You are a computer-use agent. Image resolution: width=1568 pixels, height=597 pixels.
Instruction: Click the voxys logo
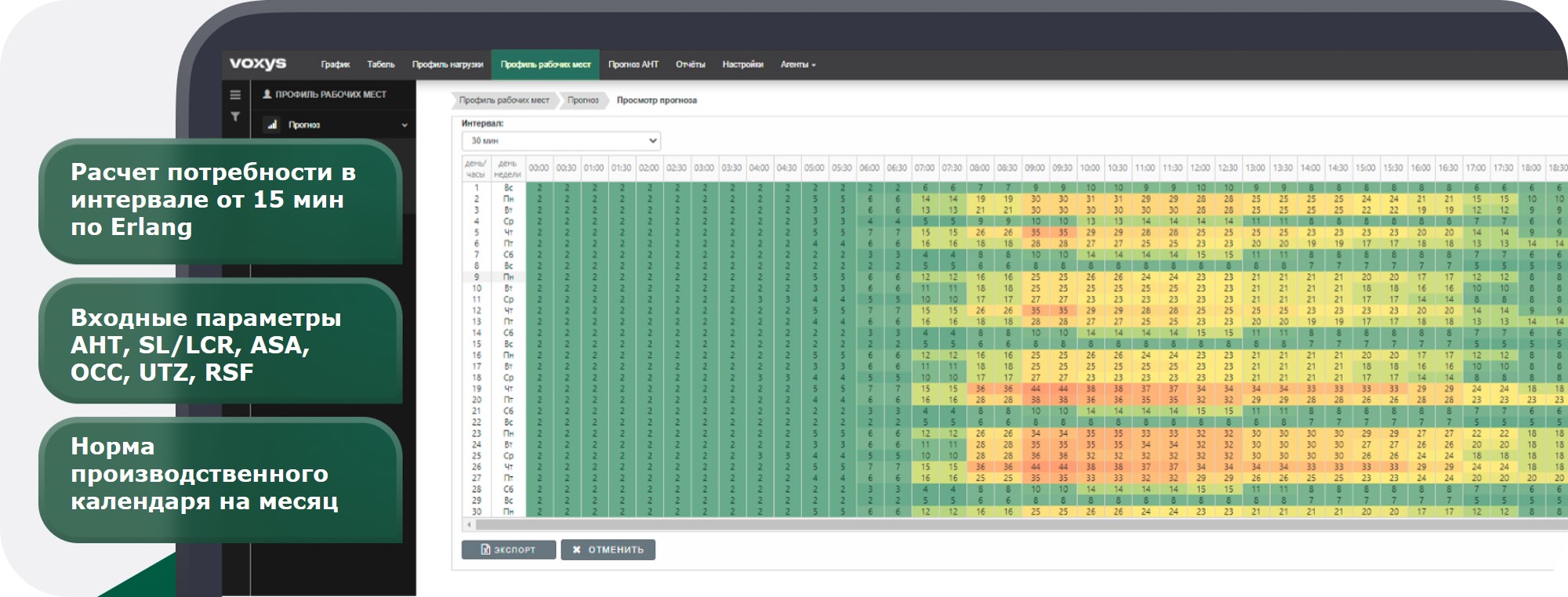(257, 63)
